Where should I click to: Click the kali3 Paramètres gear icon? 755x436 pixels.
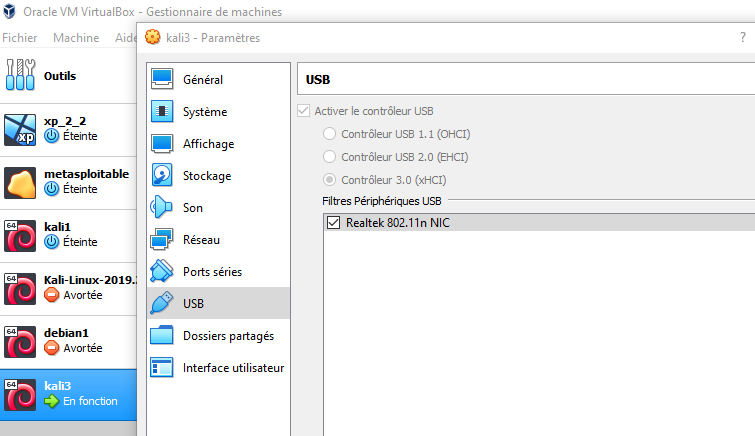(x=153, y=37)
